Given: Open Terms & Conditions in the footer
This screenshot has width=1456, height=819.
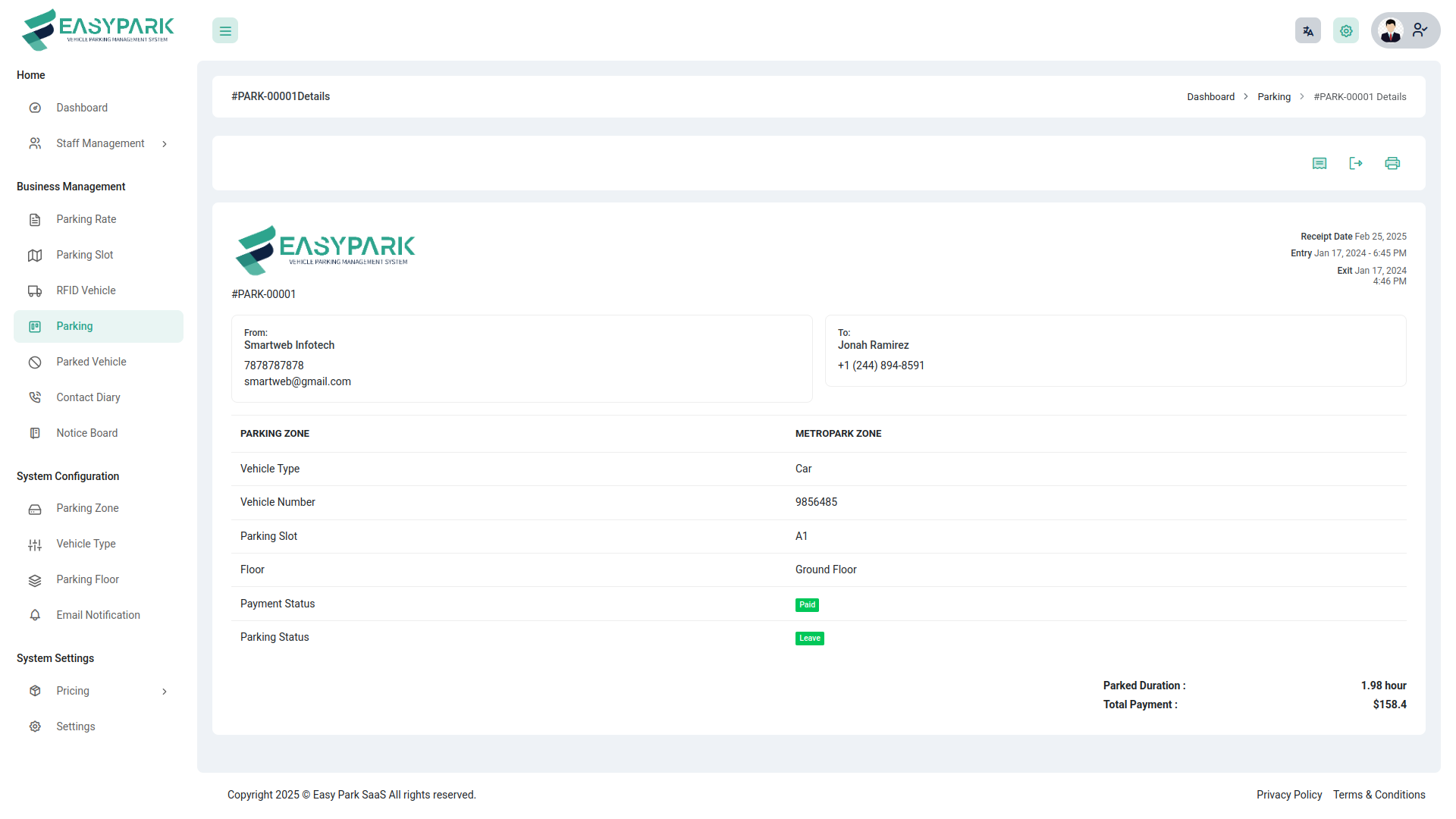Looking at the screenshot, I should pos(1379,794).
